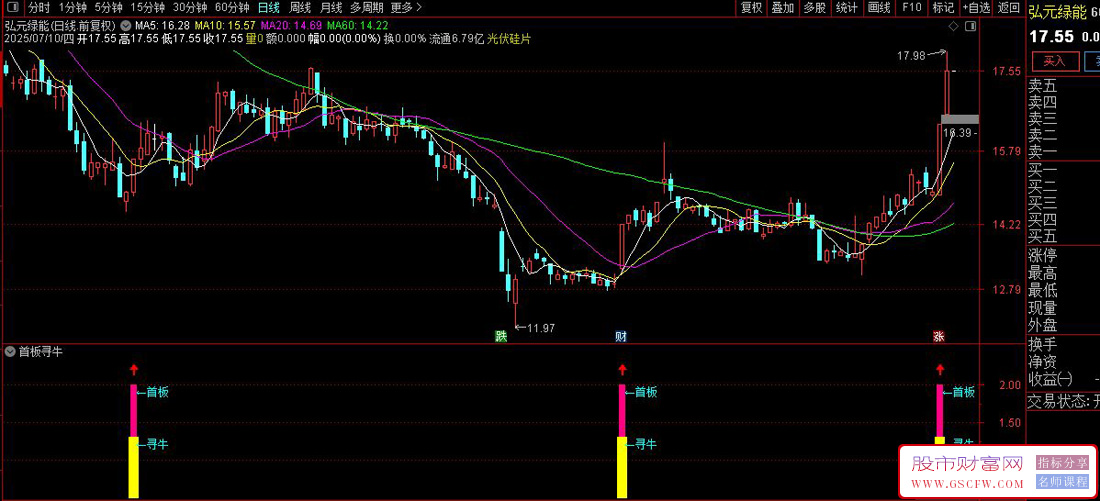This screenshot has width=1100, height=501.
Task: Click the red 买入 buy button
Action: 1054,61
